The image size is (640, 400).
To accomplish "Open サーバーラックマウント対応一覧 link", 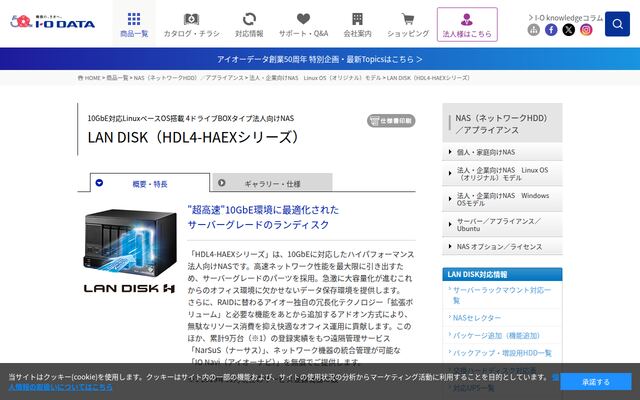I will (502, 295).
